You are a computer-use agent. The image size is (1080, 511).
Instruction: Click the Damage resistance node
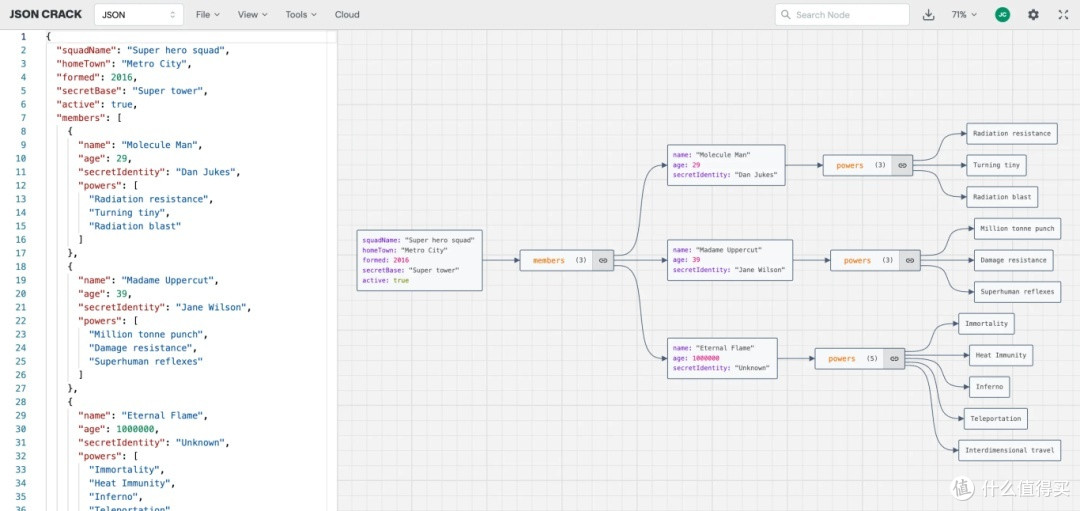click(1014, 260)
